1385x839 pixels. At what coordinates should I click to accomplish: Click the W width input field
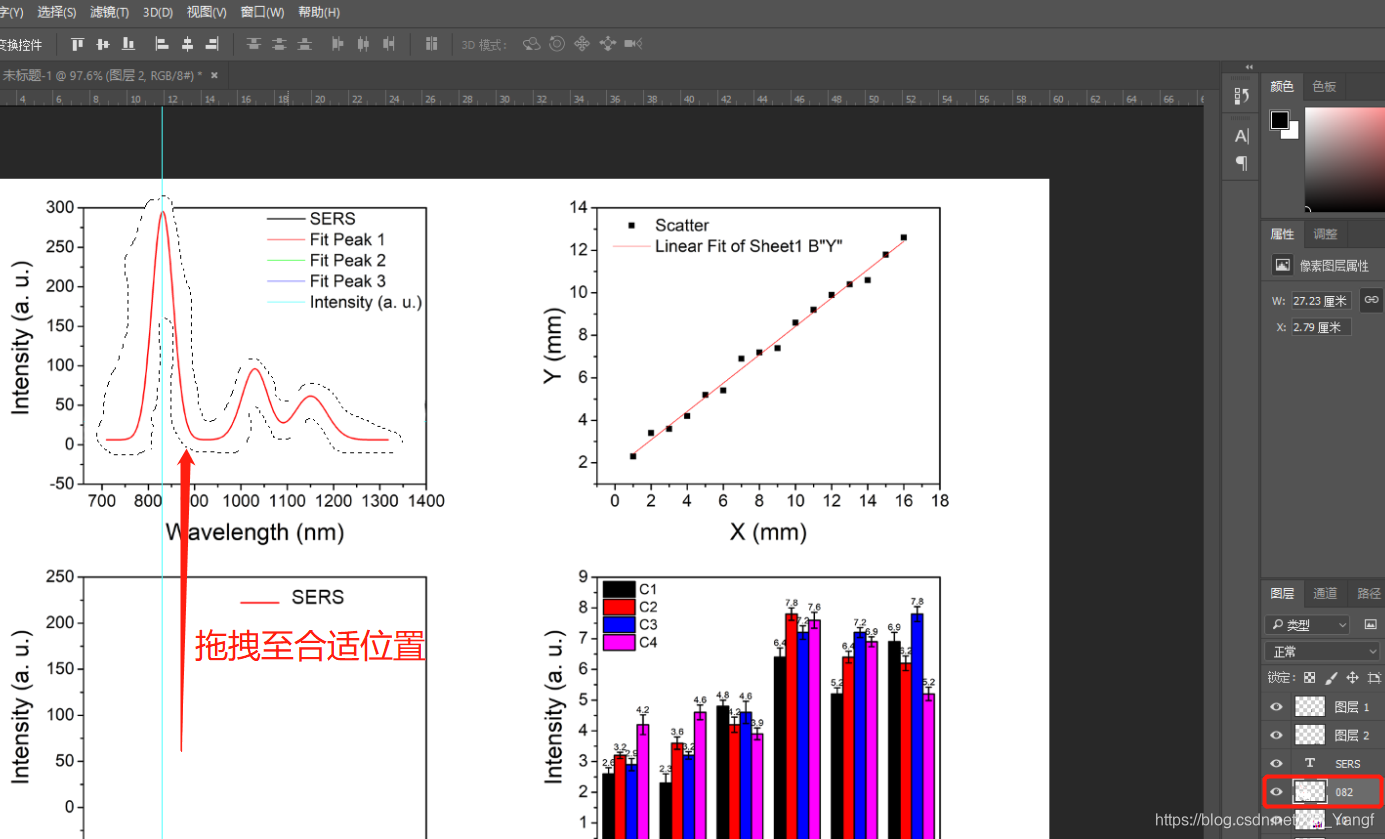(x=1321, y=300)
